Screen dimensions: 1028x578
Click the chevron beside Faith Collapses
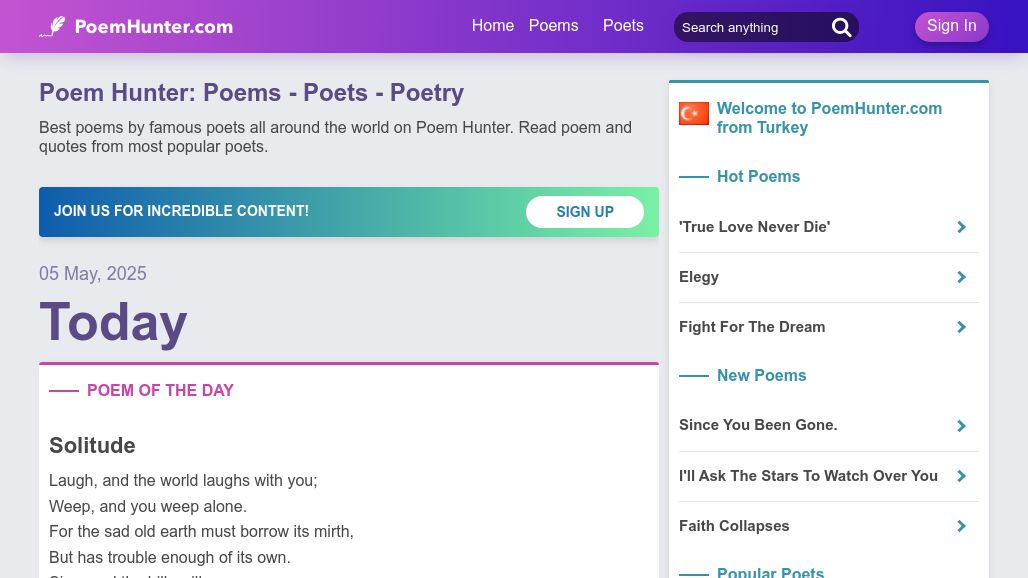coord(961,526)
